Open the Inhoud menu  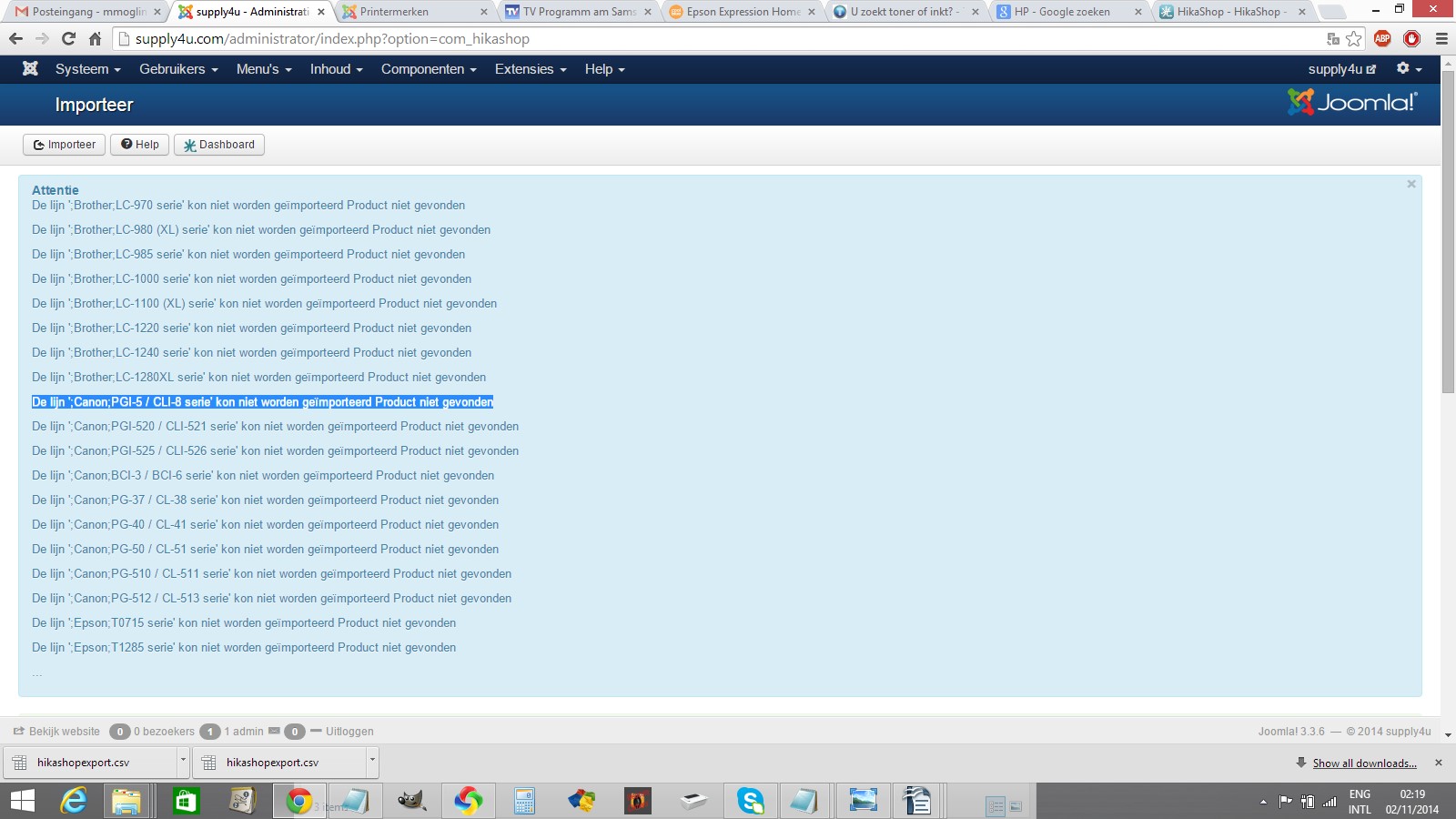(x=336, y=69)
